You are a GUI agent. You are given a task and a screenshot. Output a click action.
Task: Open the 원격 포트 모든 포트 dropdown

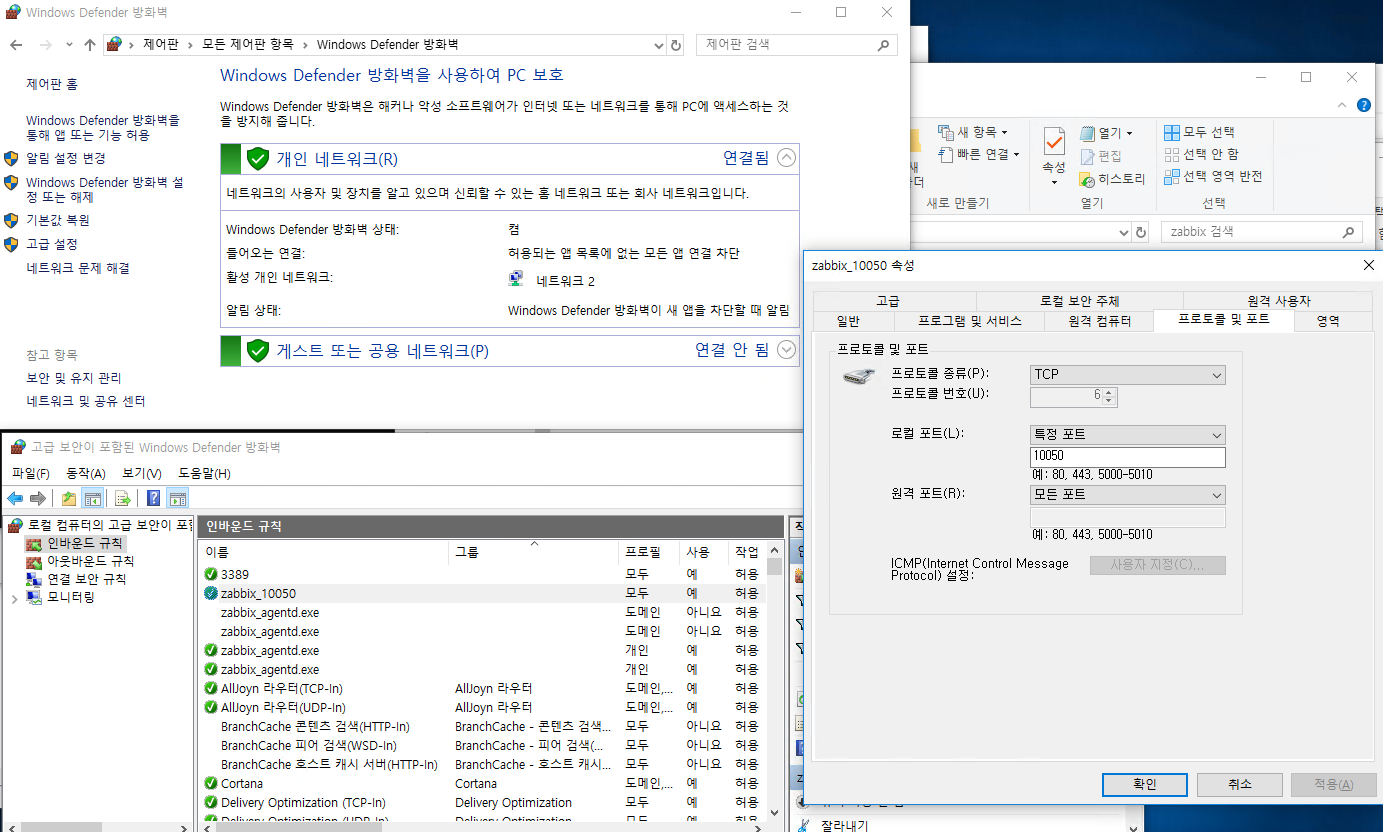[1127, 495]
